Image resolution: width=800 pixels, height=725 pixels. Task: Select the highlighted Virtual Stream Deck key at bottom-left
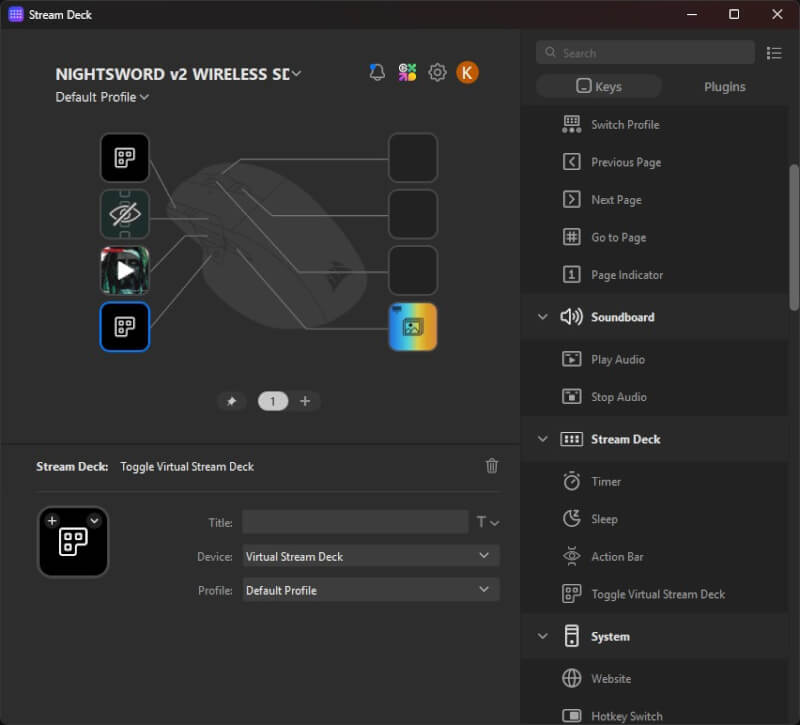coord(125,327)
